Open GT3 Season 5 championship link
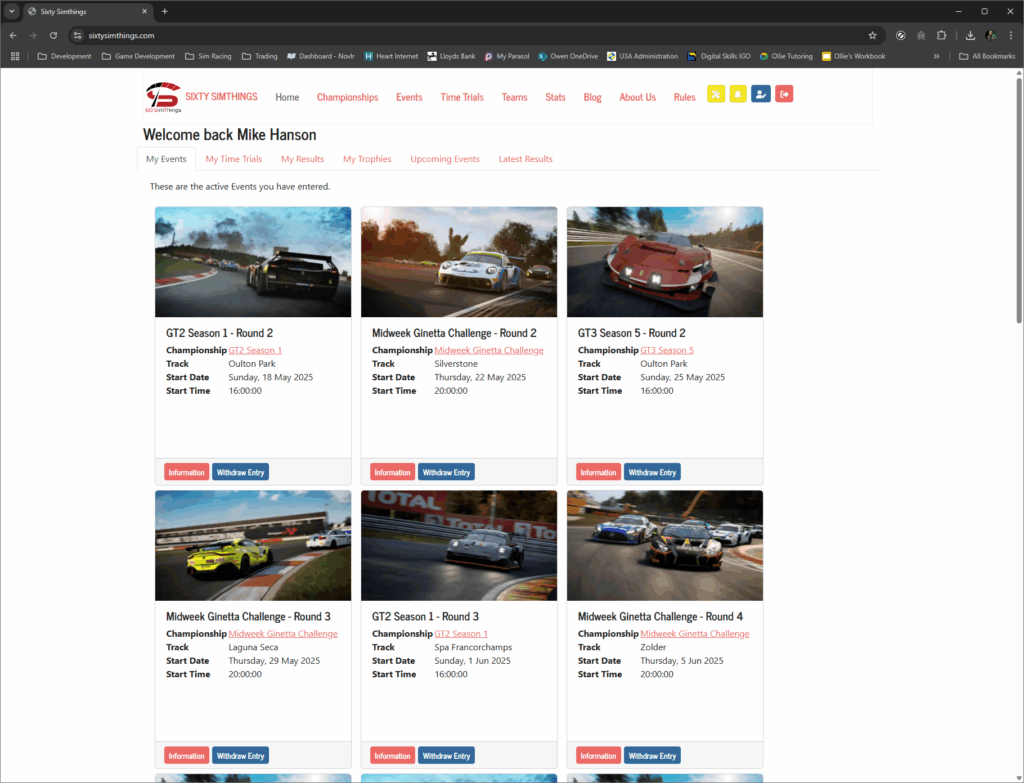The width and height of the screenshot is (1024, 783). (667, 350)
